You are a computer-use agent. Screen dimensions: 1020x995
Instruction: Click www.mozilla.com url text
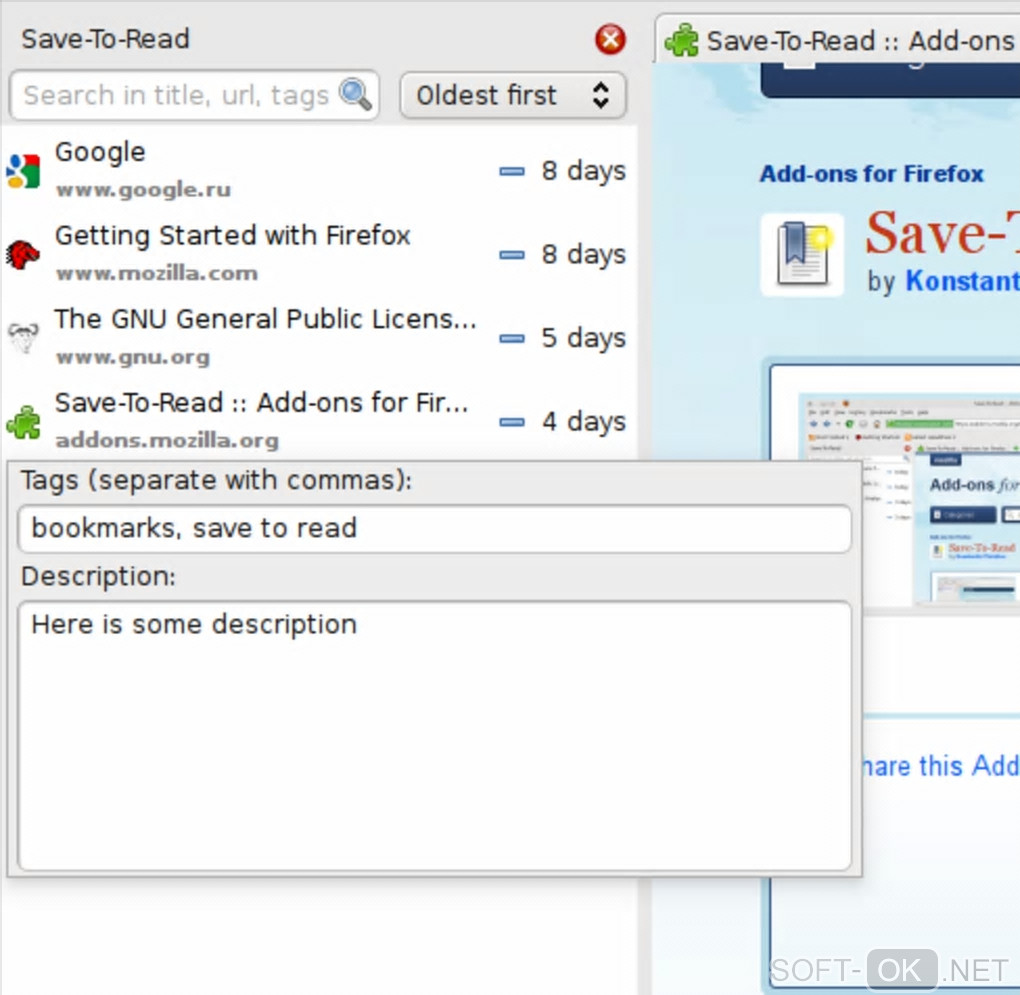(x=157, y=273)
